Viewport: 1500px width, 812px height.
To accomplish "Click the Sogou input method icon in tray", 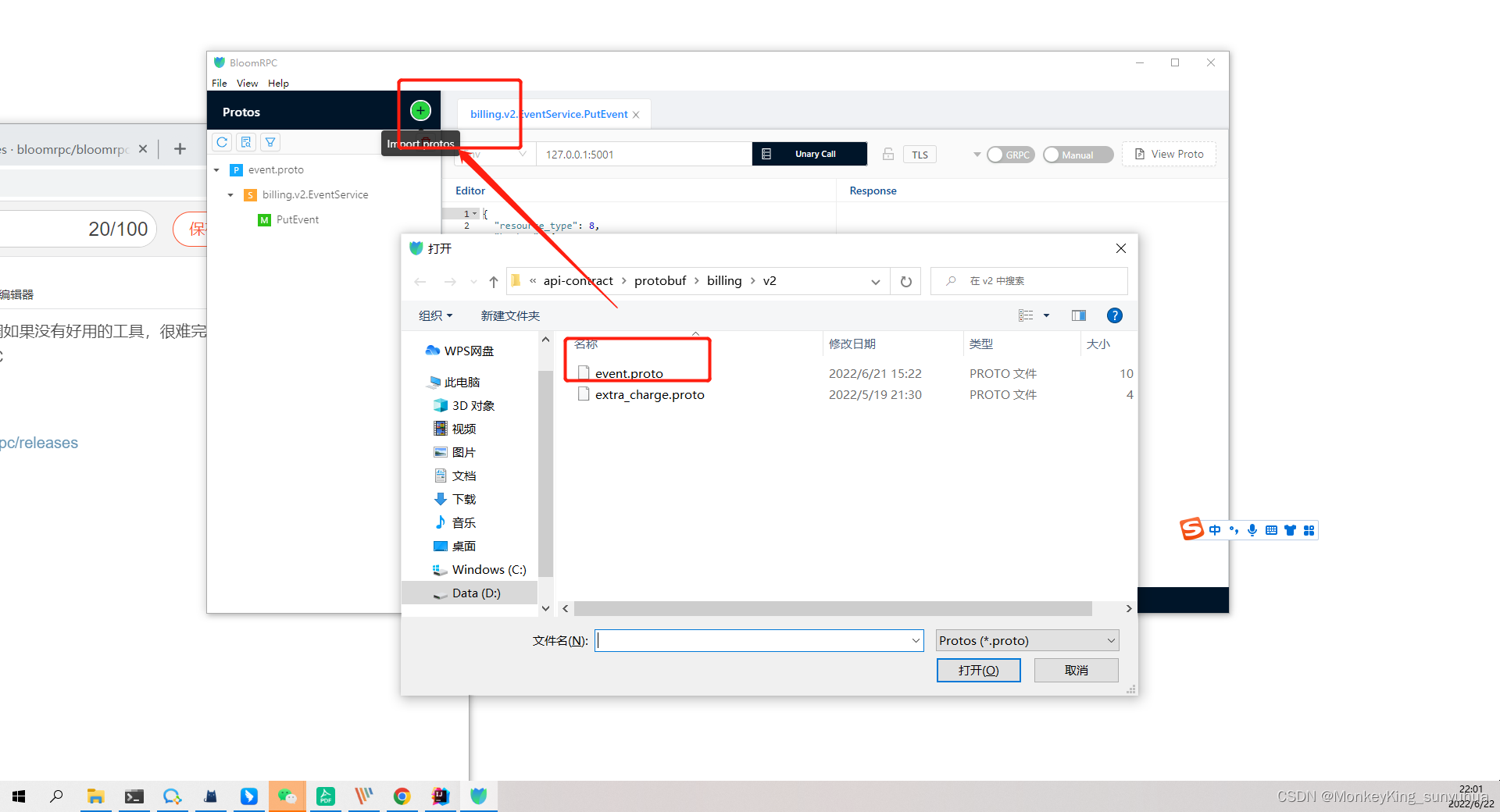I will 1191,529.
